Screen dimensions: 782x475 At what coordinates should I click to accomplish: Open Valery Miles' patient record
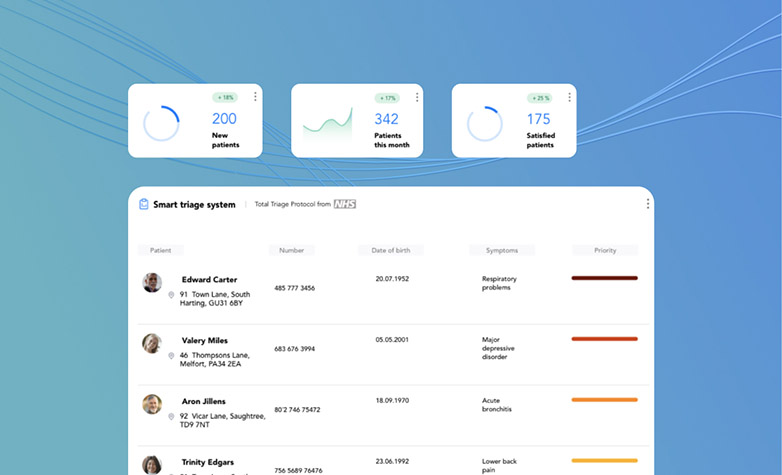[204, 340]
